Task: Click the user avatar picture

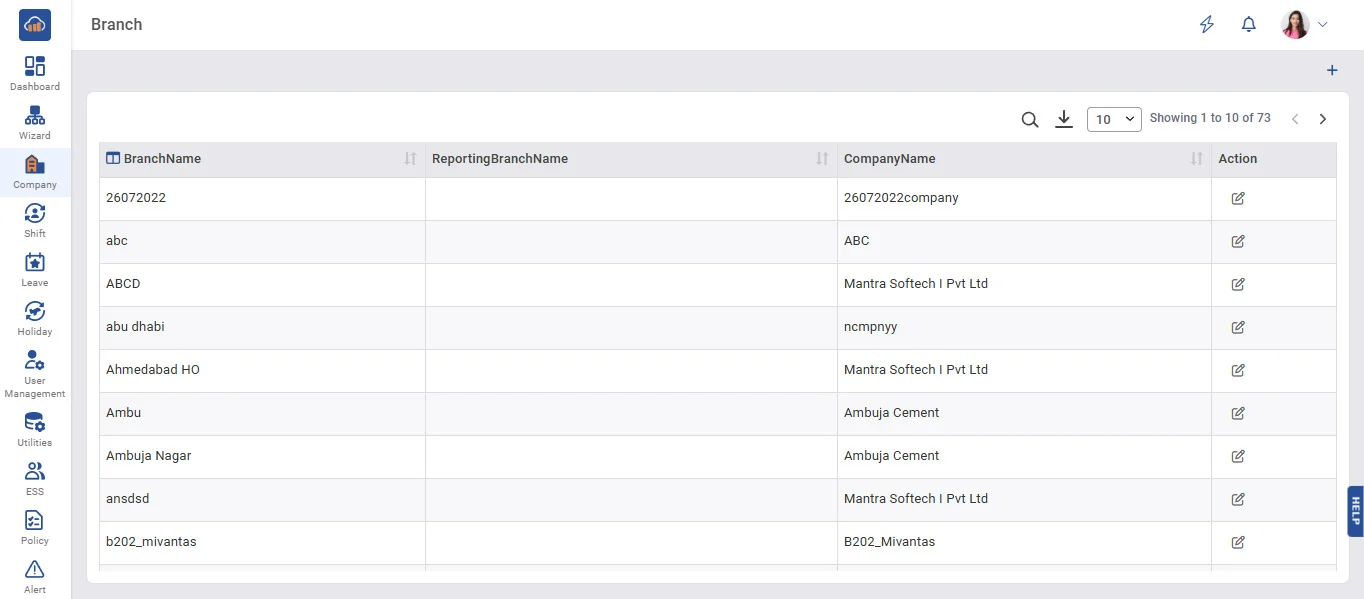Action: 1295,25
